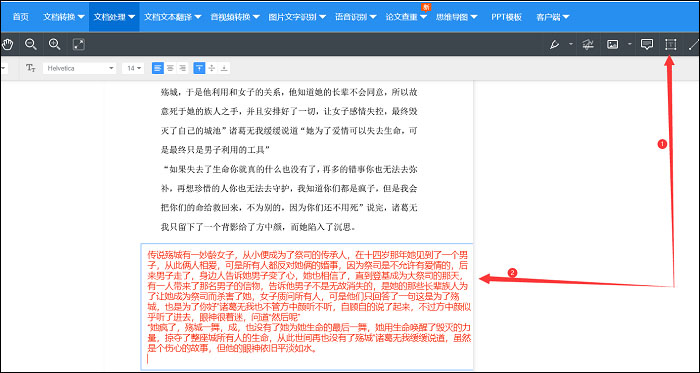The image size is (700, 373).
Task: Expand the image tool dropdown arrow
Action: 629,44
